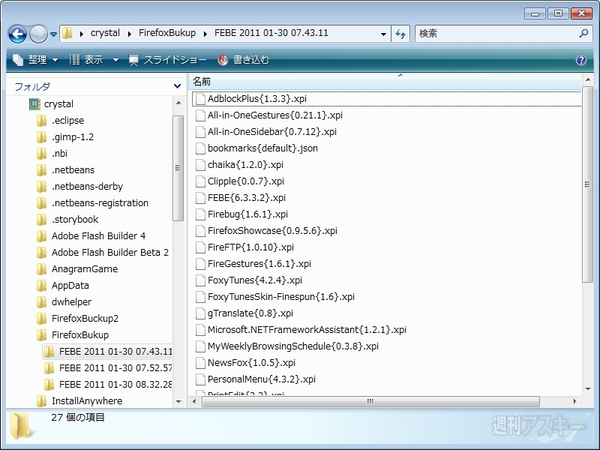Click the file list horizontal scrollbar thumb
This screenshot has height=450, width=600.
370,401
